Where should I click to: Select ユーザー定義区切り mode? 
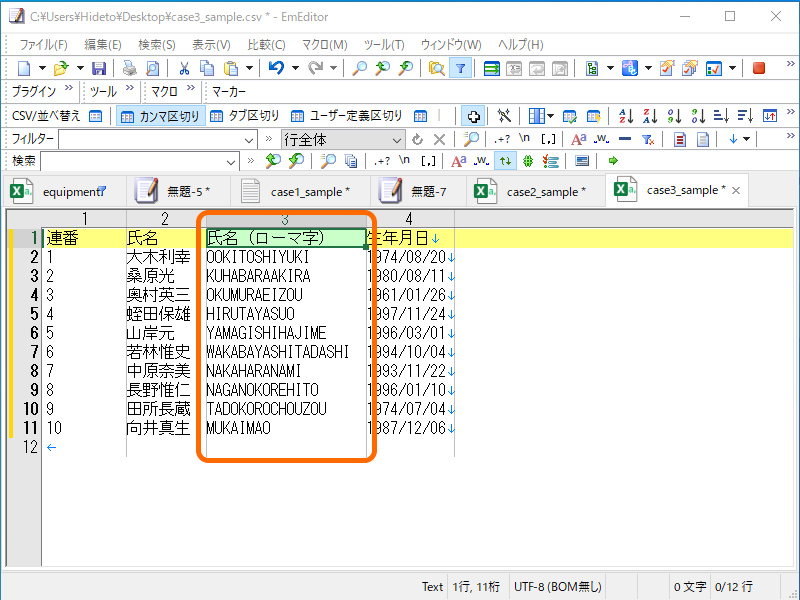point(346,116)
